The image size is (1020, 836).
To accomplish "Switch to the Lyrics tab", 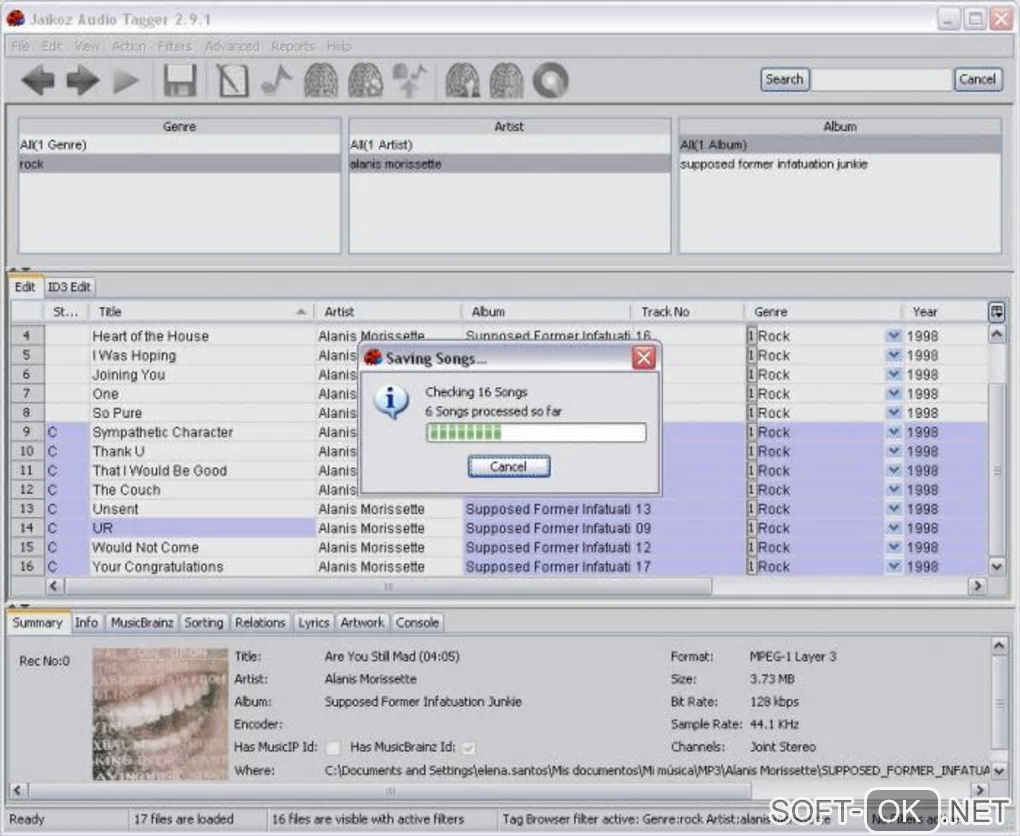I will 314,623.
